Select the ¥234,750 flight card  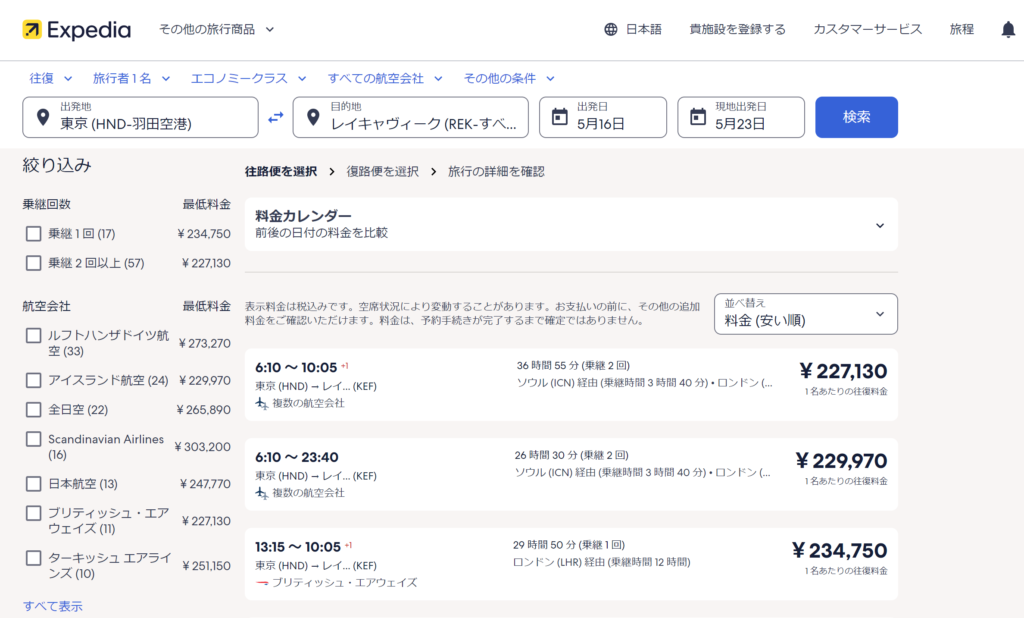coord(571,564)
